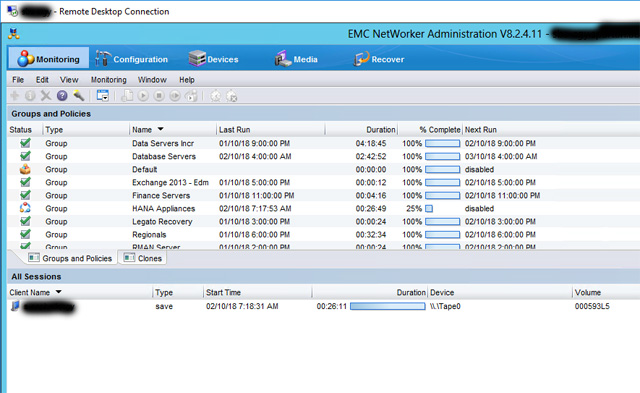Open the Window menu
The height and width of the screenshot is (393, 640).
pyautogui.click(x=152, y=80)
